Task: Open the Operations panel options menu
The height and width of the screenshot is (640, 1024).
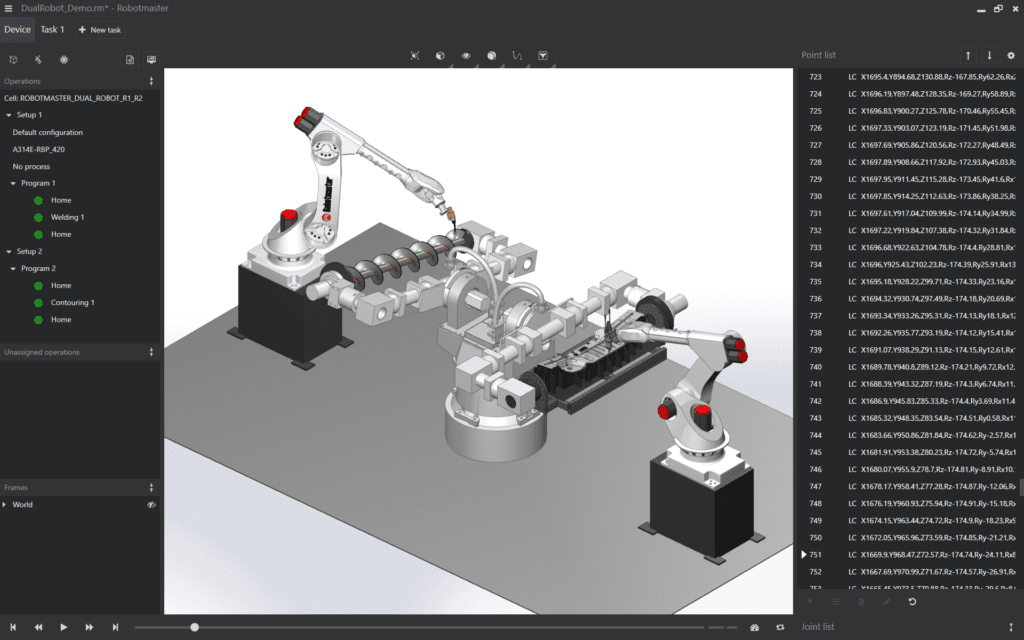Action: coord(152,81)
